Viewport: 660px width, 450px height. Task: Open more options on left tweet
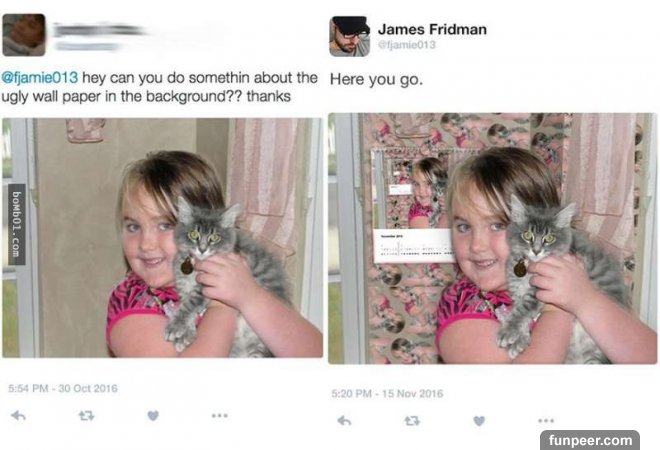tap(220, 415)
